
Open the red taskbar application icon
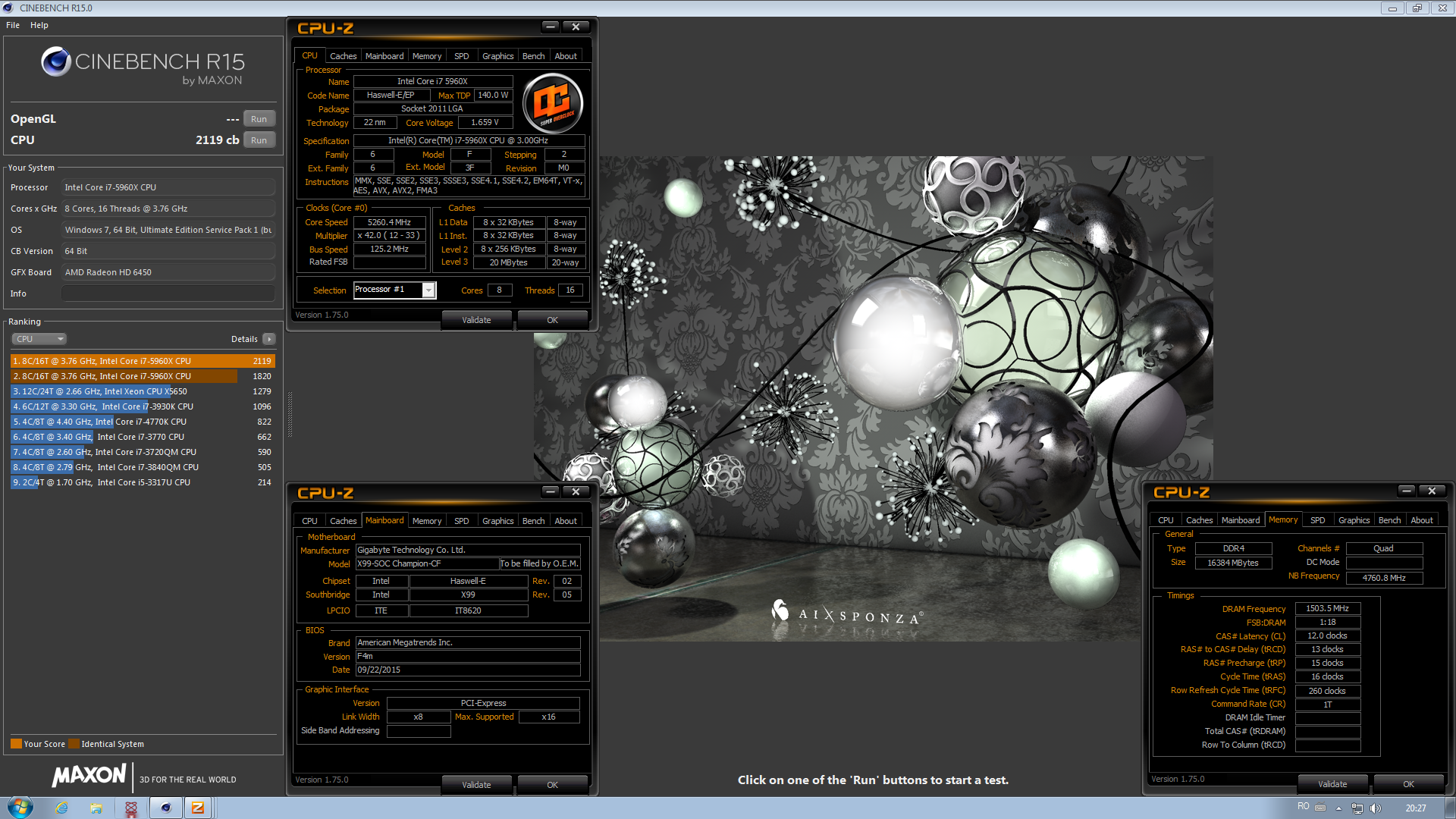[x=130, y=808]
